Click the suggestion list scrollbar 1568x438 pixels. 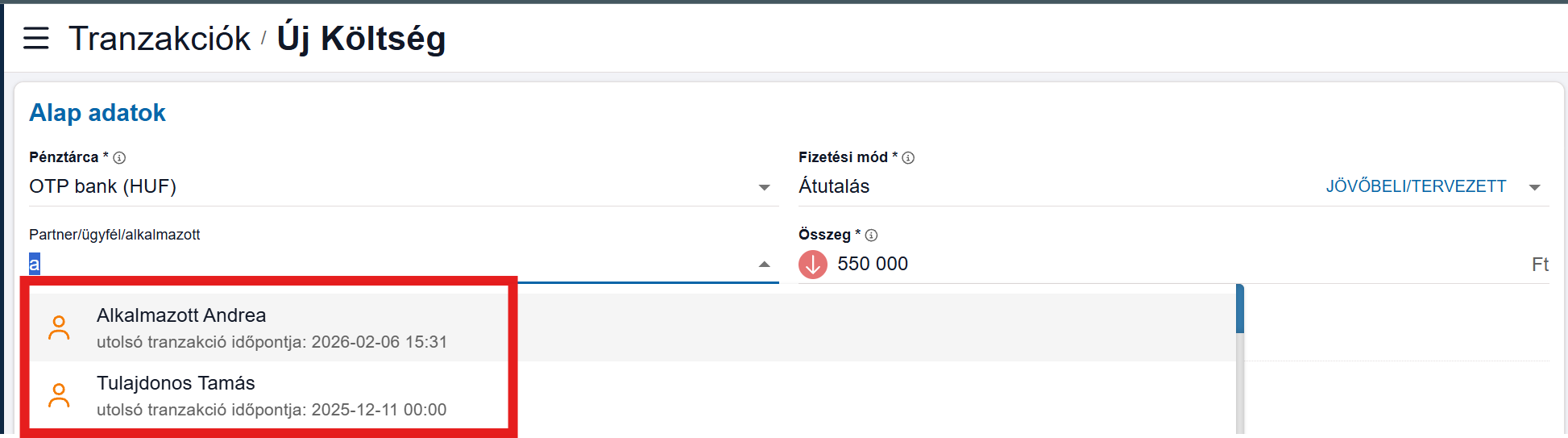(1240, 310)
